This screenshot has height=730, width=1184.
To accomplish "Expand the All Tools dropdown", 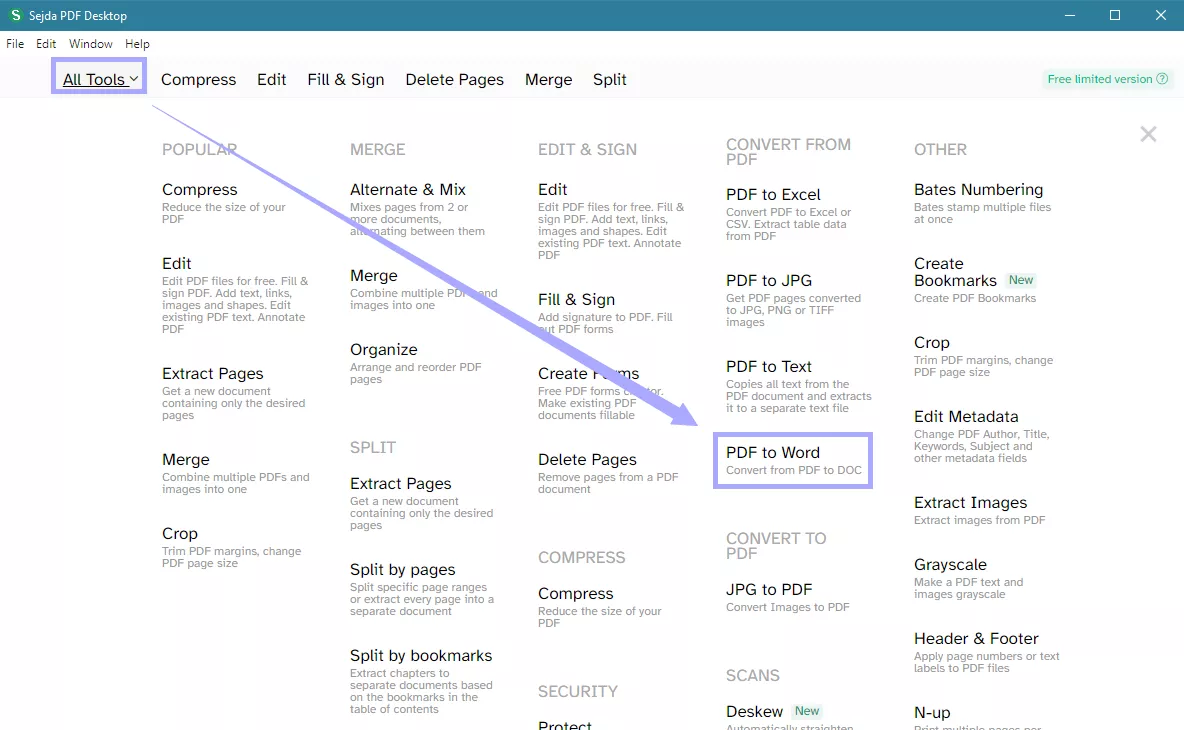I will point(100,79).
